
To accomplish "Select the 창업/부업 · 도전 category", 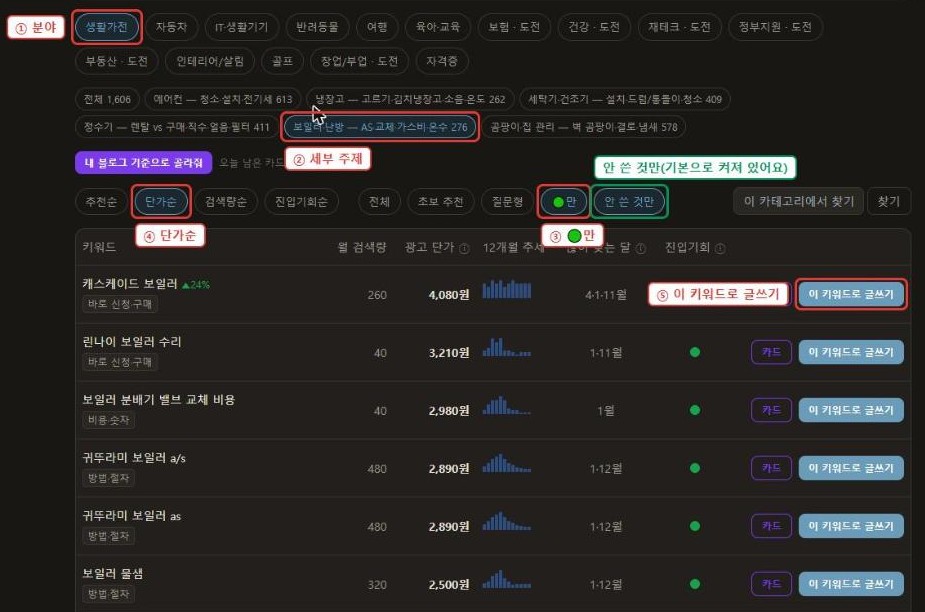I will tap(359, 61).
